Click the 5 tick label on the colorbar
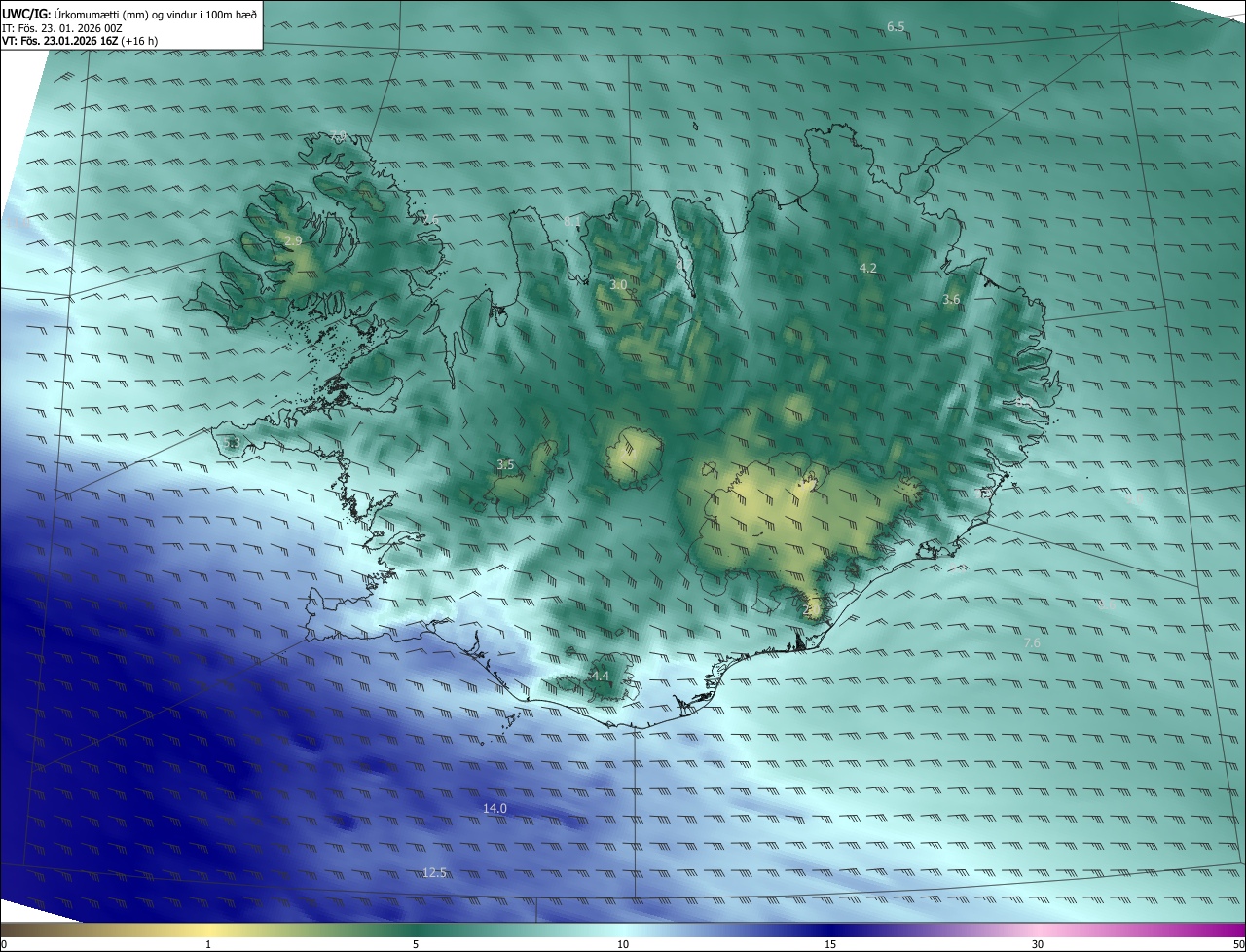Image resolution: width=1246 pixels, height=952 pixels. [416, 944]
